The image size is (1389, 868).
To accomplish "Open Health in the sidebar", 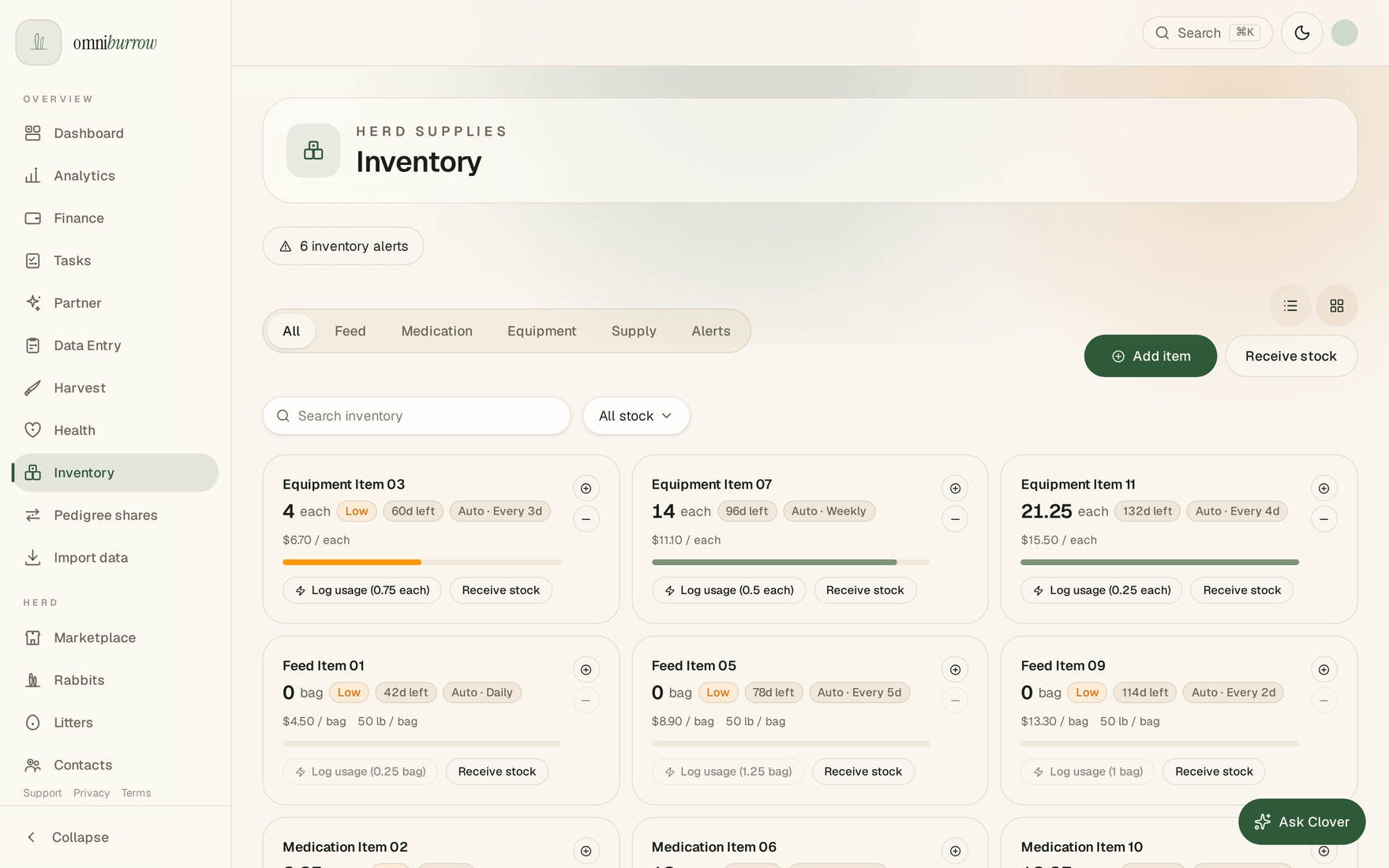I will click(x=115, y=430).
